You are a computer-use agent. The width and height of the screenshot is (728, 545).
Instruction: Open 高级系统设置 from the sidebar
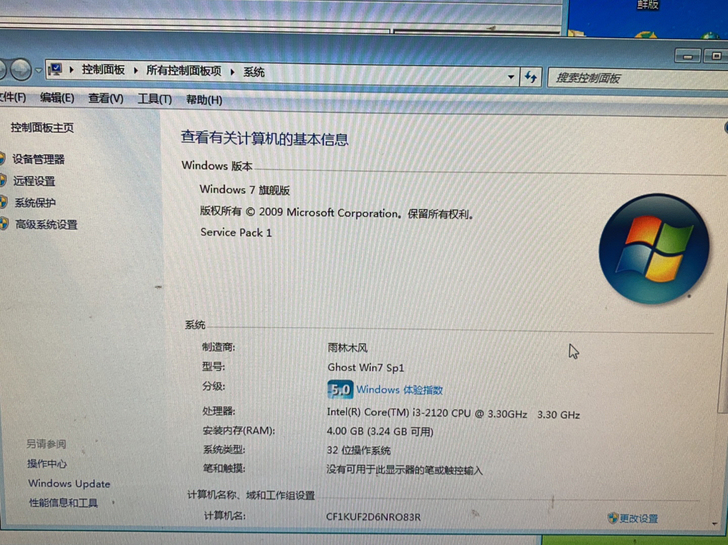46,225
